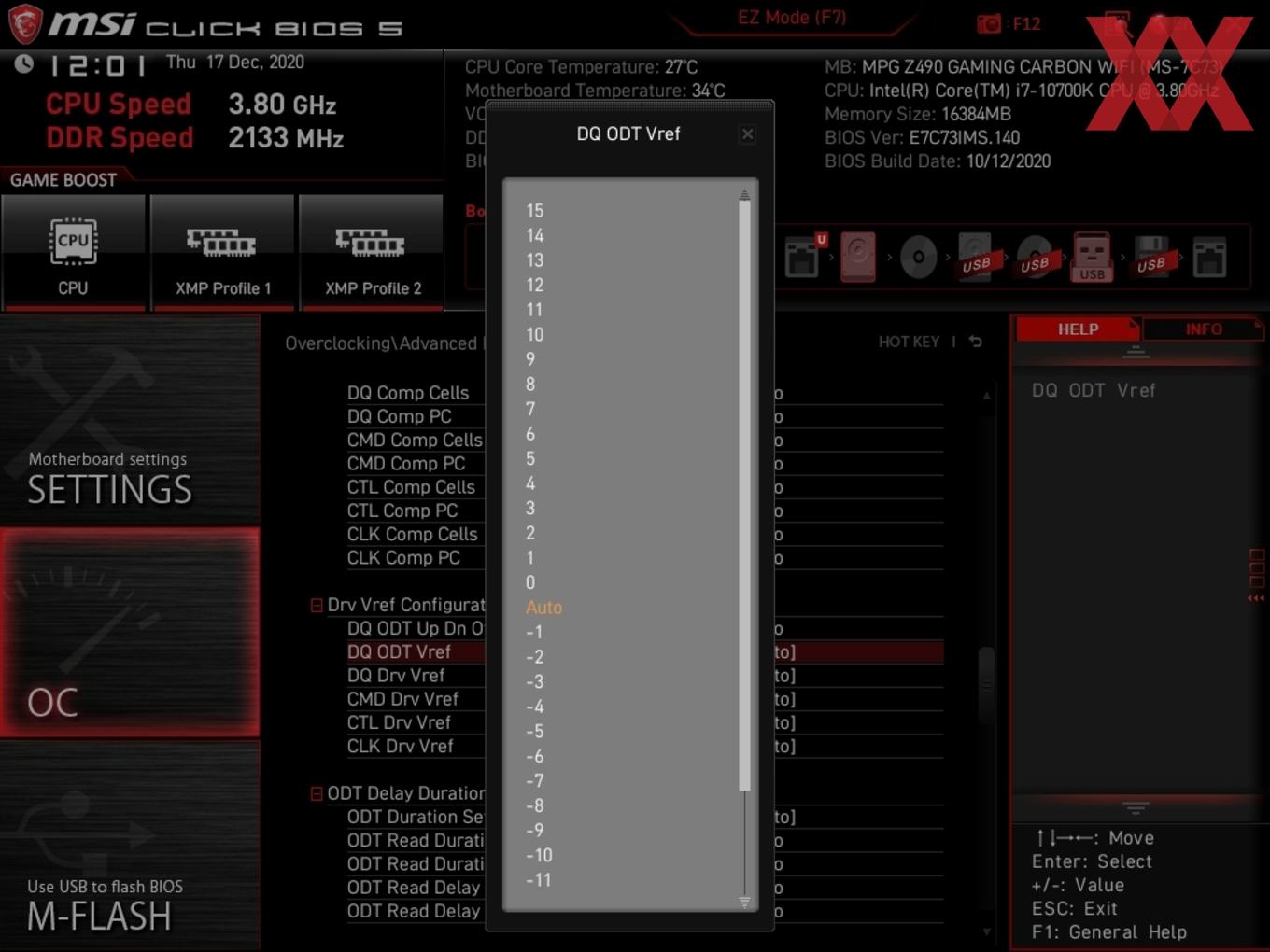Click the settings list scroll down arrow
Viewport: 1270px width, 952px height.
tap(987, 931)
